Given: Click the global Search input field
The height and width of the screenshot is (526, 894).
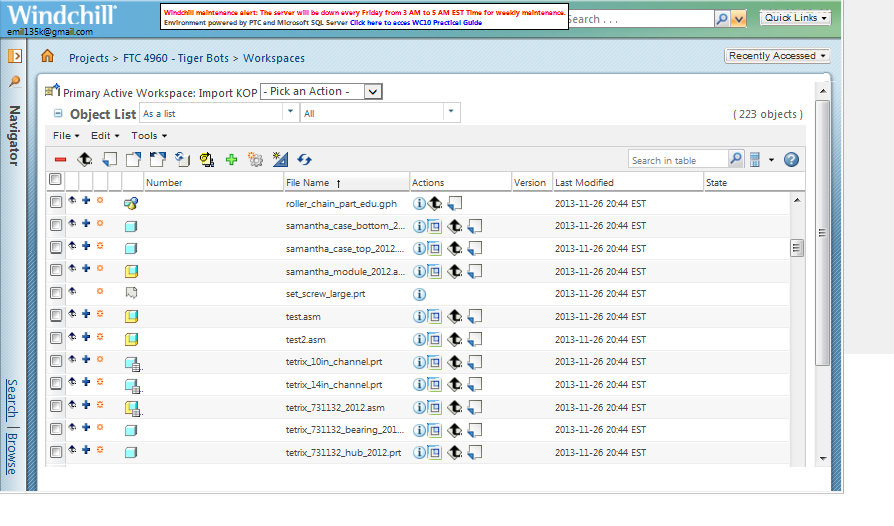Looking at the screenshot, I should coord(641,19).
